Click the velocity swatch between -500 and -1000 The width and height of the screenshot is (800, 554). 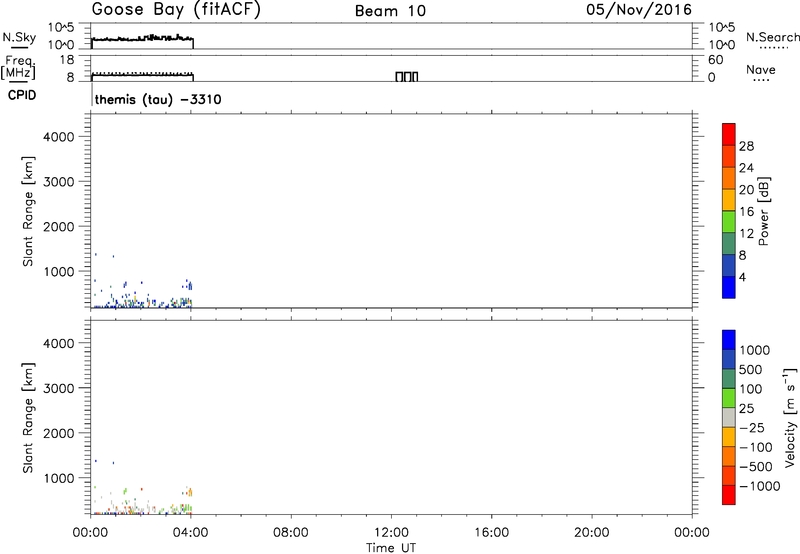tap(729, 475)
